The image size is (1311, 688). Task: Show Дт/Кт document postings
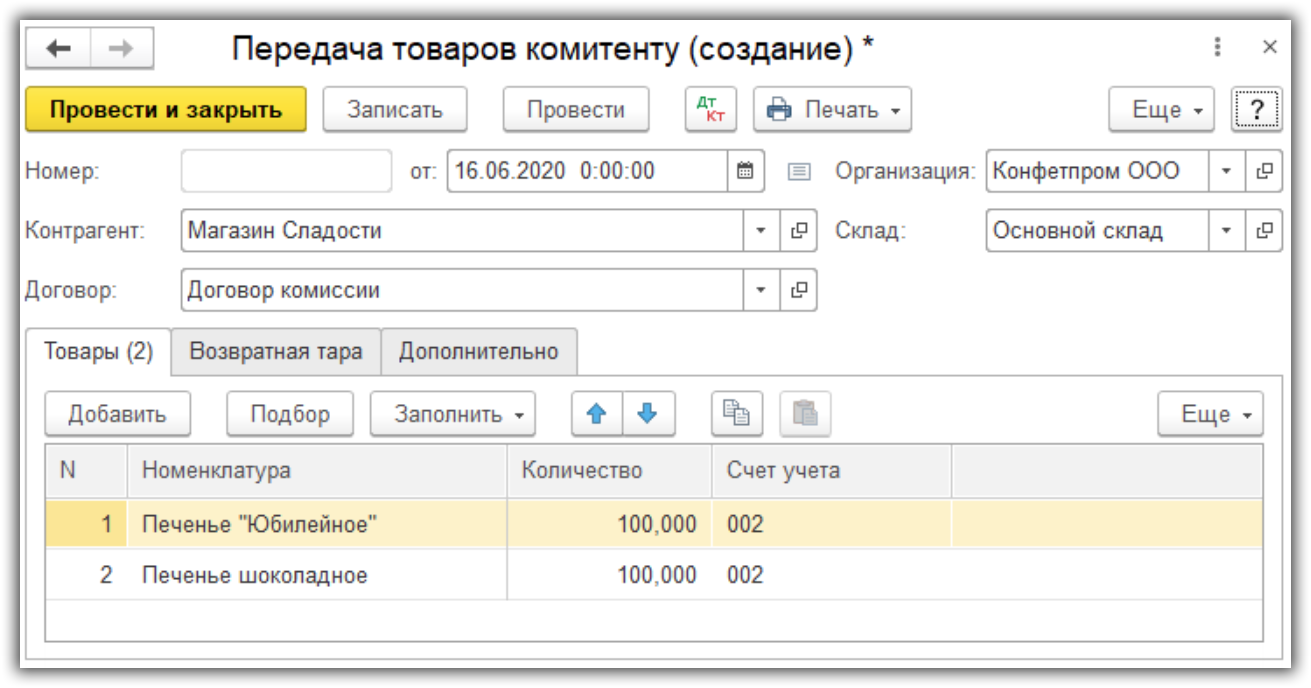pyautogui.click(x=710, y=110)
